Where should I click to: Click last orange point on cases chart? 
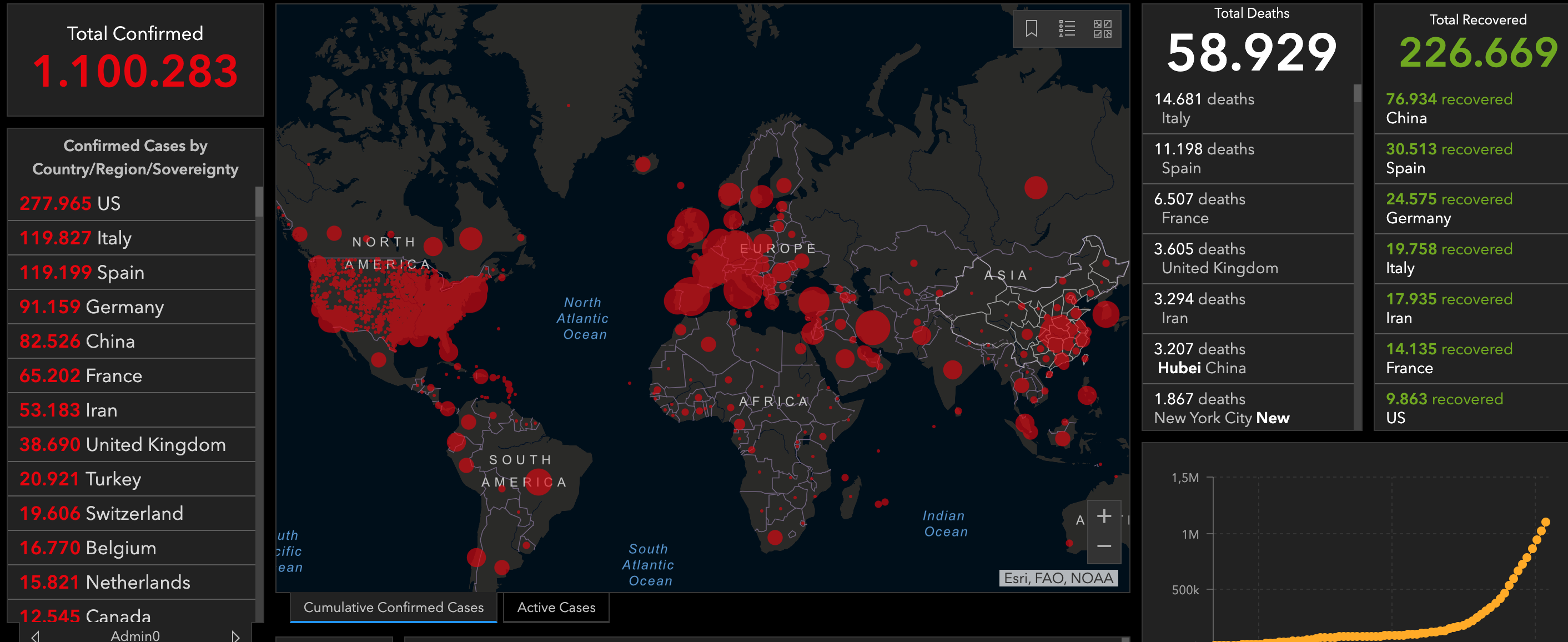pos(1545,522)
